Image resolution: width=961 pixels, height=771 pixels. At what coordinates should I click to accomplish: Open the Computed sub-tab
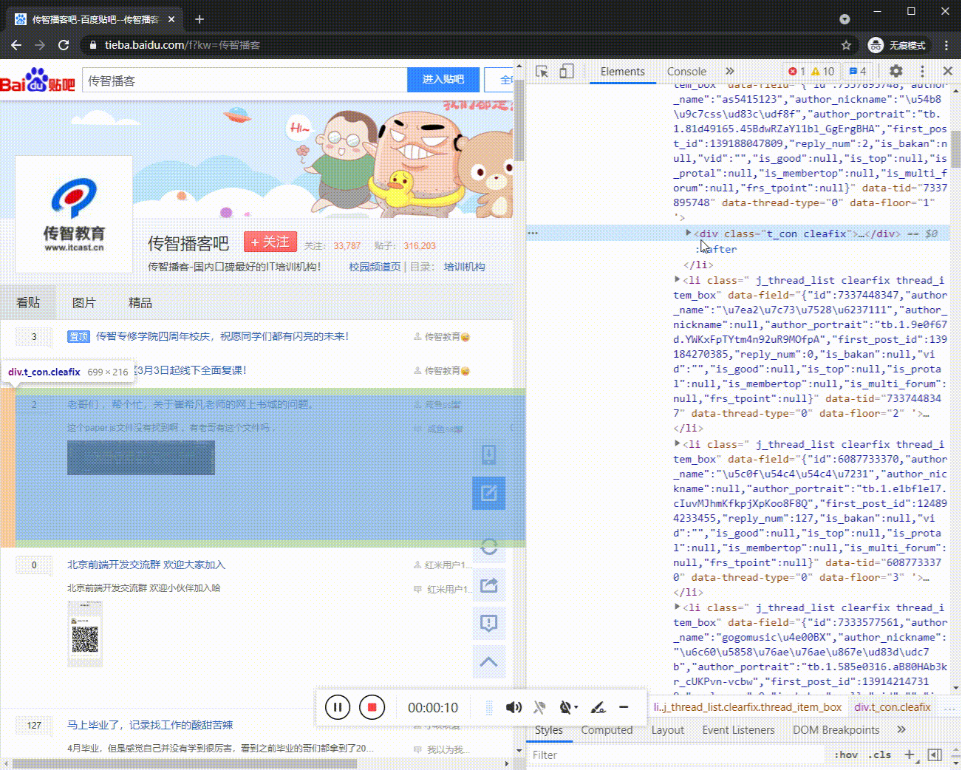607,730
